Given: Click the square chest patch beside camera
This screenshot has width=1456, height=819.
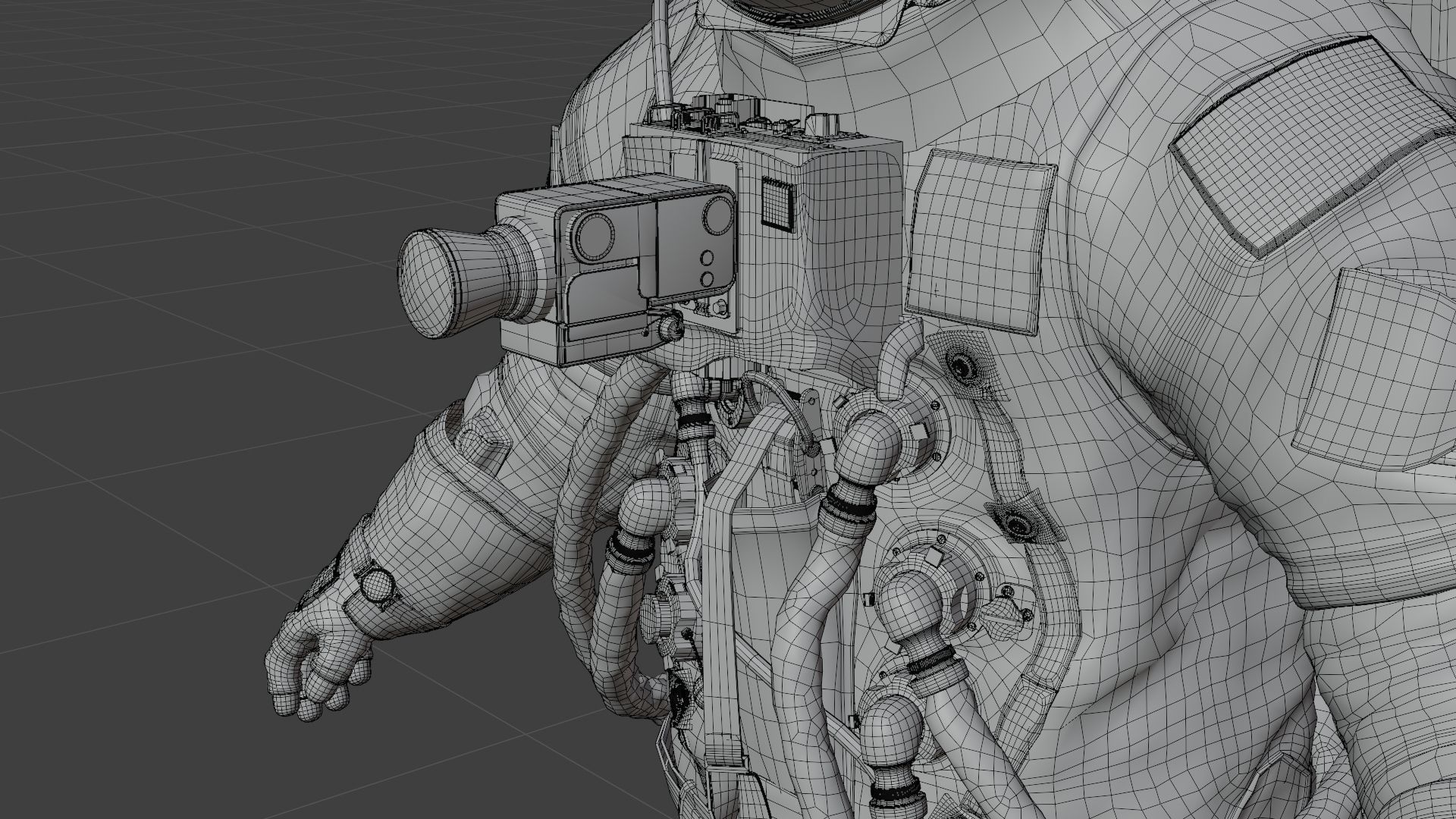Looking at the screenshot, I should (980, 241).
